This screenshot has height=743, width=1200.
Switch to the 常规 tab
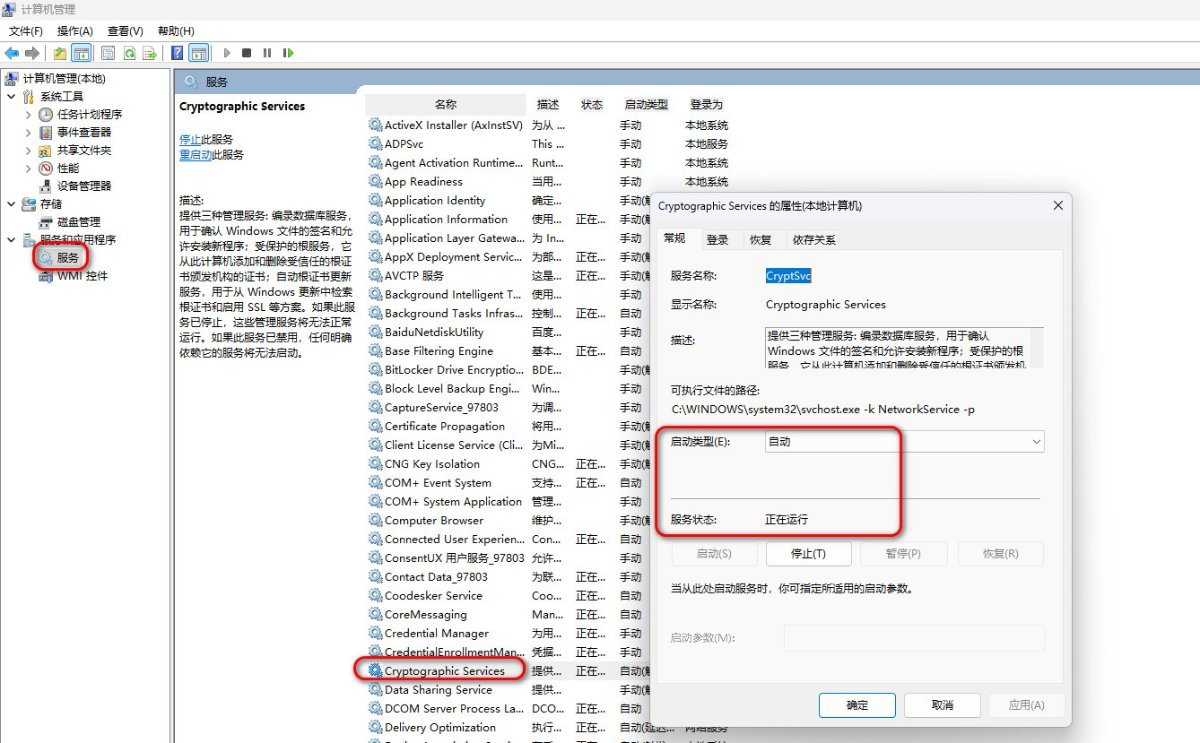675,238
